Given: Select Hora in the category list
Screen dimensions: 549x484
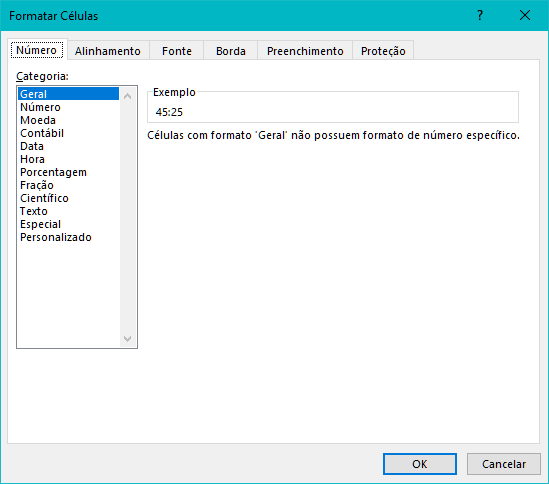Looking at the screenshot, I should [x=33, y=159].
